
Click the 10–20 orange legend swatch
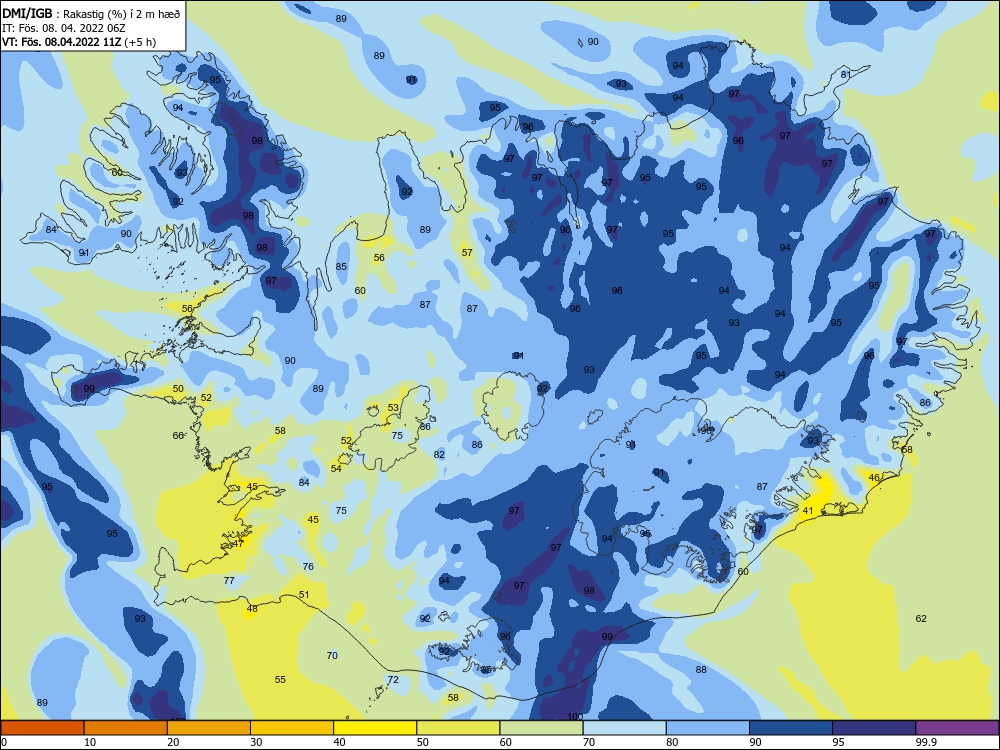pyautogui.click(x=126, y=728)
